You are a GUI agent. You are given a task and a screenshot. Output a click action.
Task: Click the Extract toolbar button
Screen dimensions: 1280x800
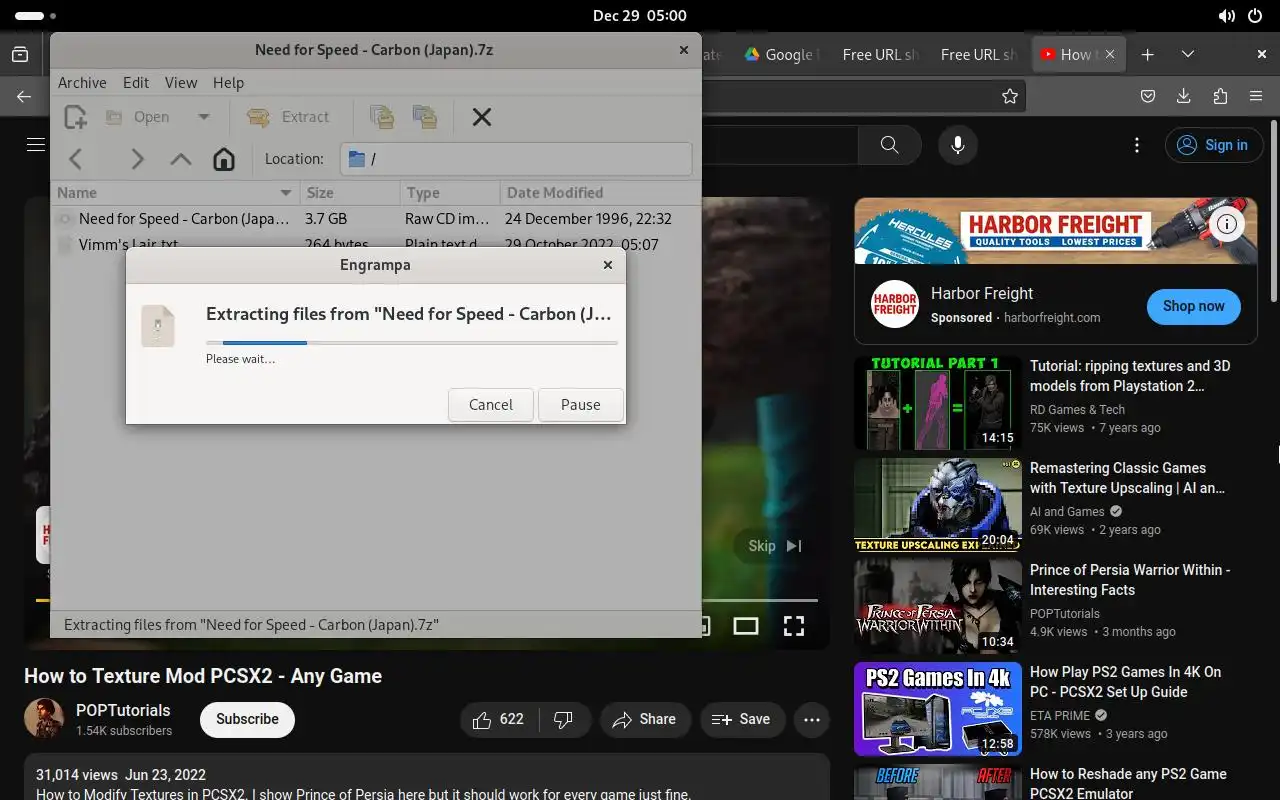click(288, 117)
